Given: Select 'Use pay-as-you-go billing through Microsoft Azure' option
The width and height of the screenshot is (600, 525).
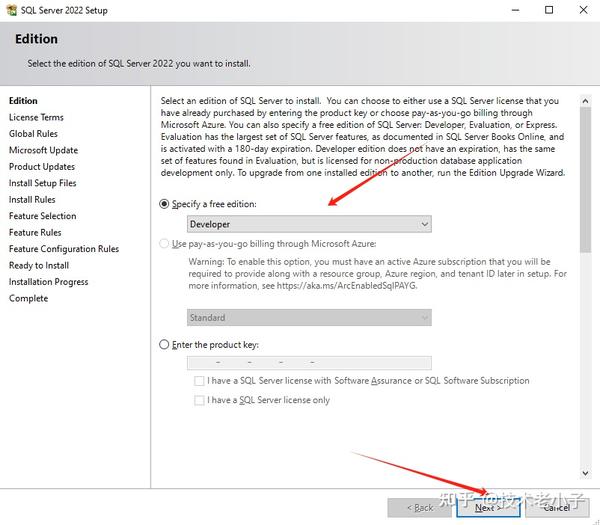Looking at the screenshot, I should click(164, 244).
